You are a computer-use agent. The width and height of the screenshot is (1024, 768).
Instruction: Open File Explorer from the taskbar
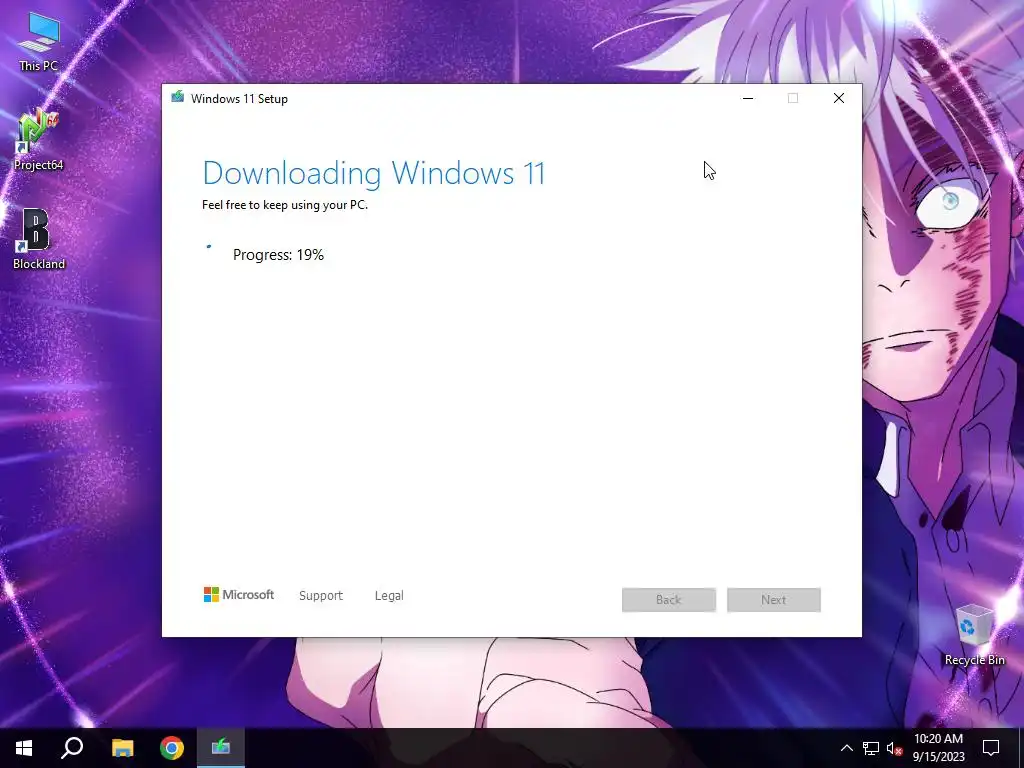tap(122, 748)
